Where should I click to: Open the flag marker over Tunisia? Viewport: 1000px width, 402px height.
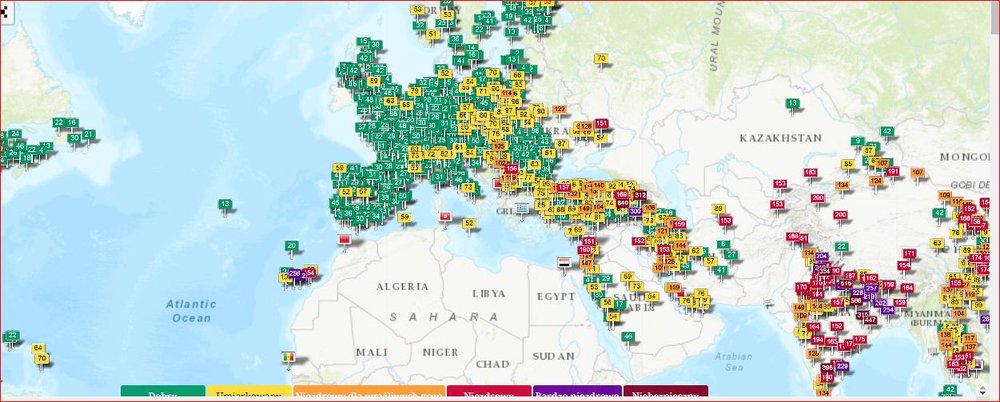click(445, 216)
